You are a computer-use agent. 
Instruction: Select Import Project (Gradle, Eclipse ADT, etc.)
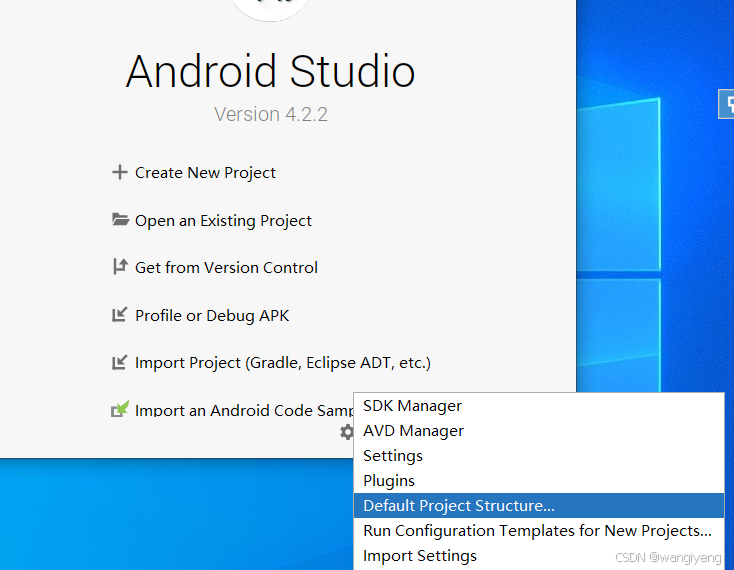point(283,363)
